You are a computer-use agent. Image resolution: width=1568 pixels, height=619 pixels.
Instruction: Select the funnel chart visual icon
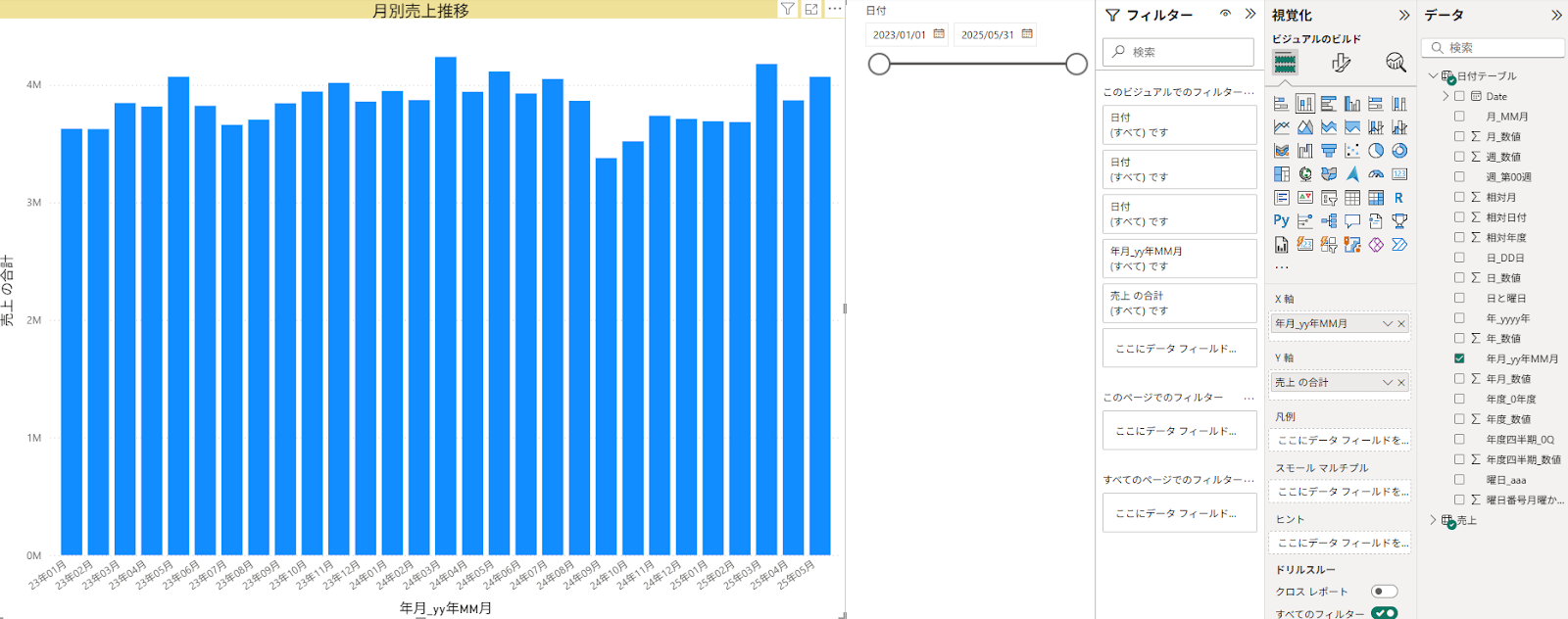tap(1329, 151)
